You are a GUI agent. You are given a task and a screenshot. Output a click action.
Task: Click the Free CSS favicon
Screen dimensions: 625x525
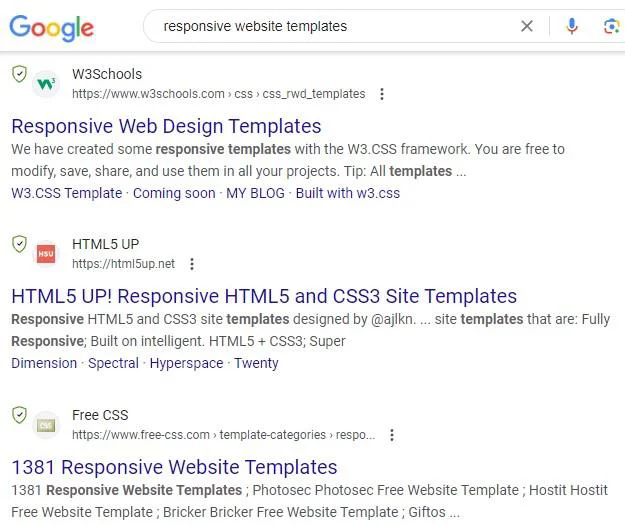tap(46, 425)
